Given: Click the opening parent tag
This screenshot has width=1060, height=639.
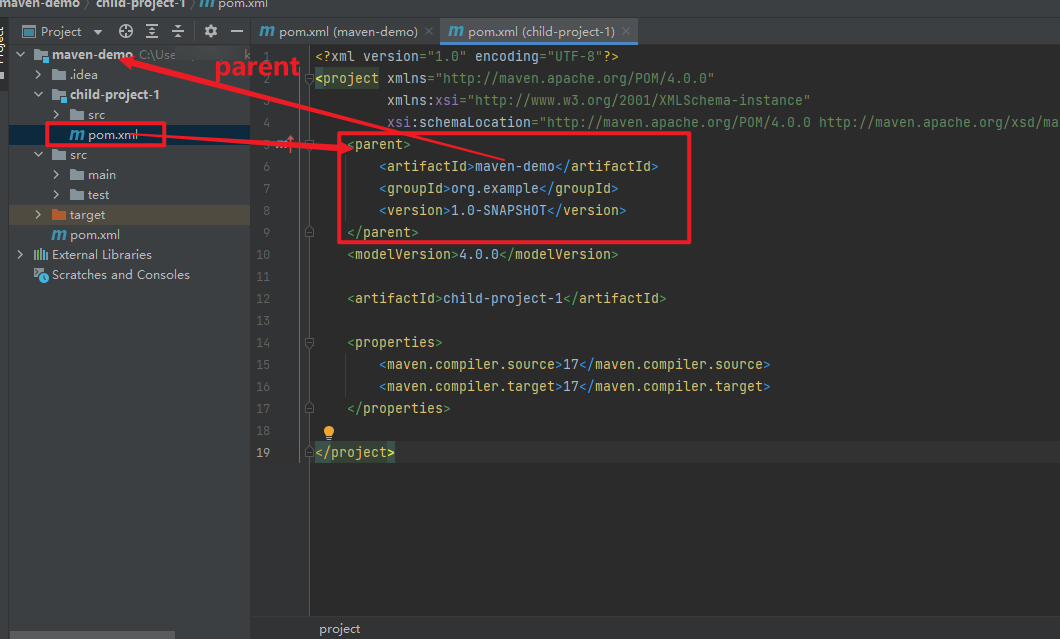Looking at the screenshot, I should click(x=379, y=144).
